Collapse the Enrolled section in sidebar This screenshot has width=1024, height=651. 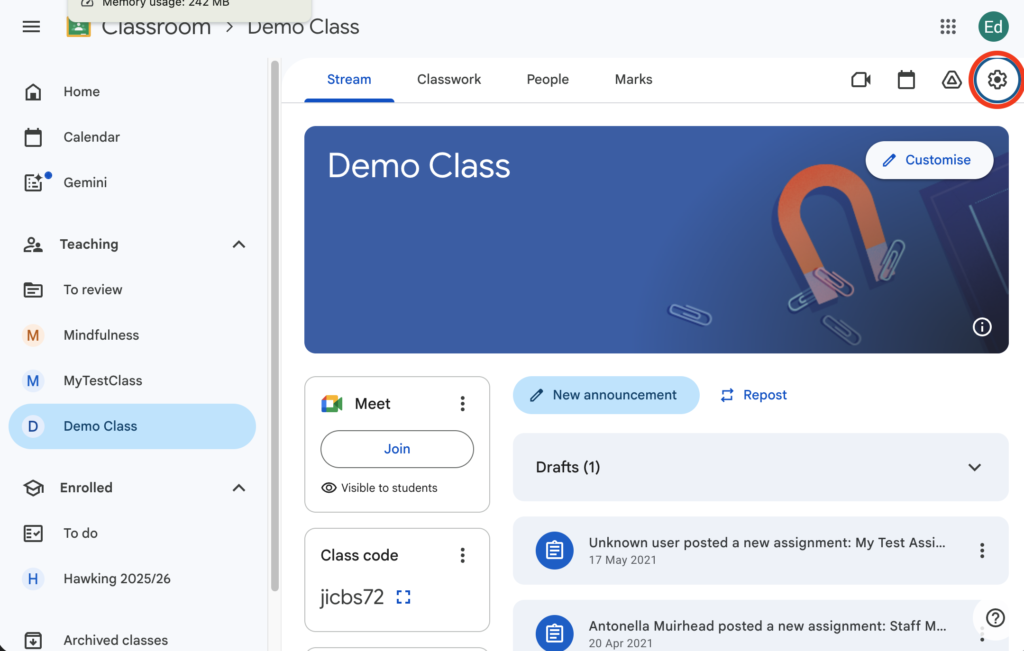coord(239,488)
